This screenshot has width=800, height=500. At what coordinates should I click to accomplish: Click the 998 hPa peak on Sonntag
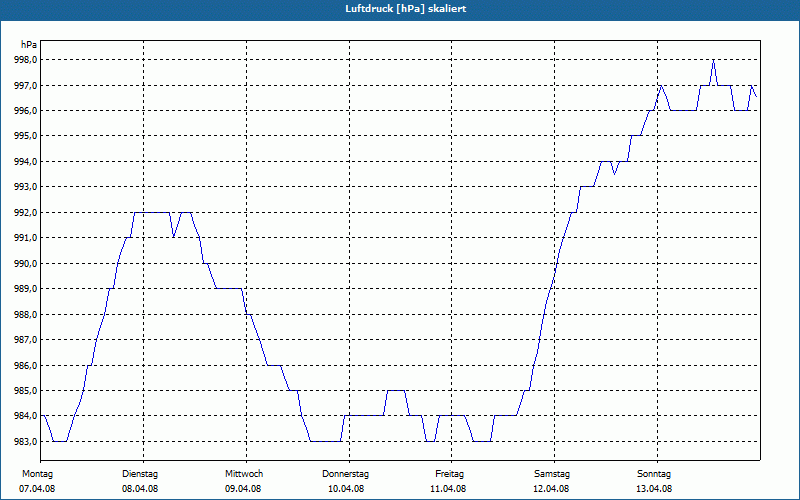point(713,60)
